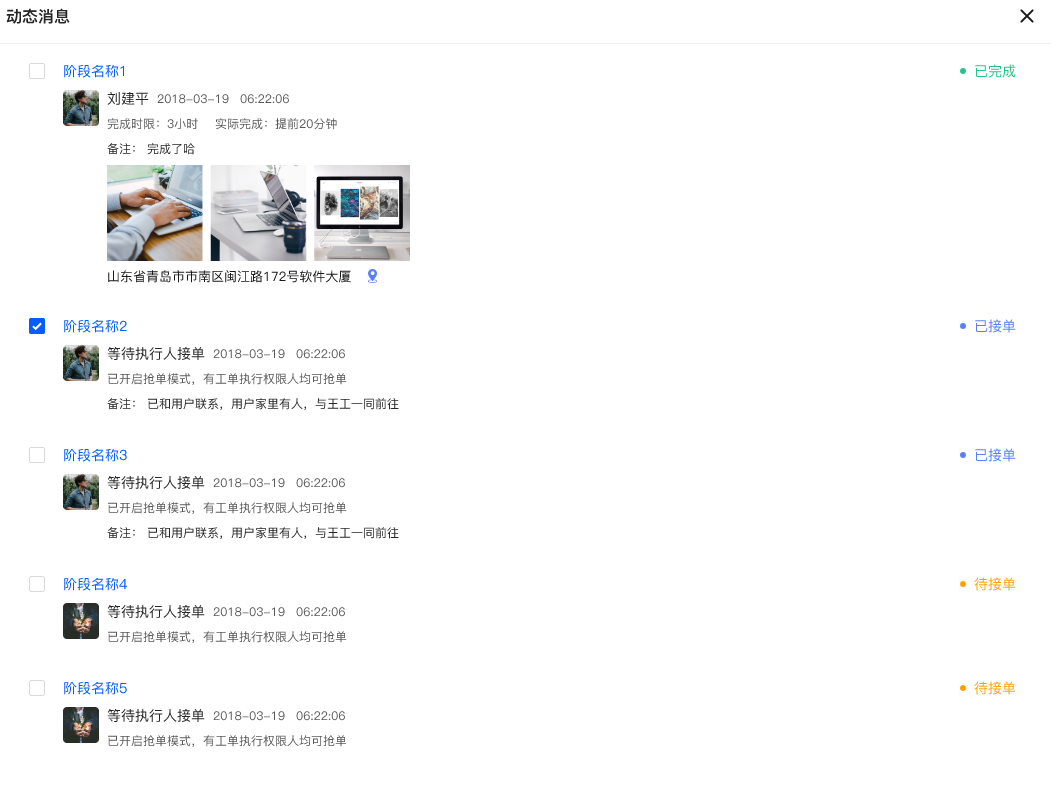Click the 备注 note under 阶段名称3

coord(253,533)
